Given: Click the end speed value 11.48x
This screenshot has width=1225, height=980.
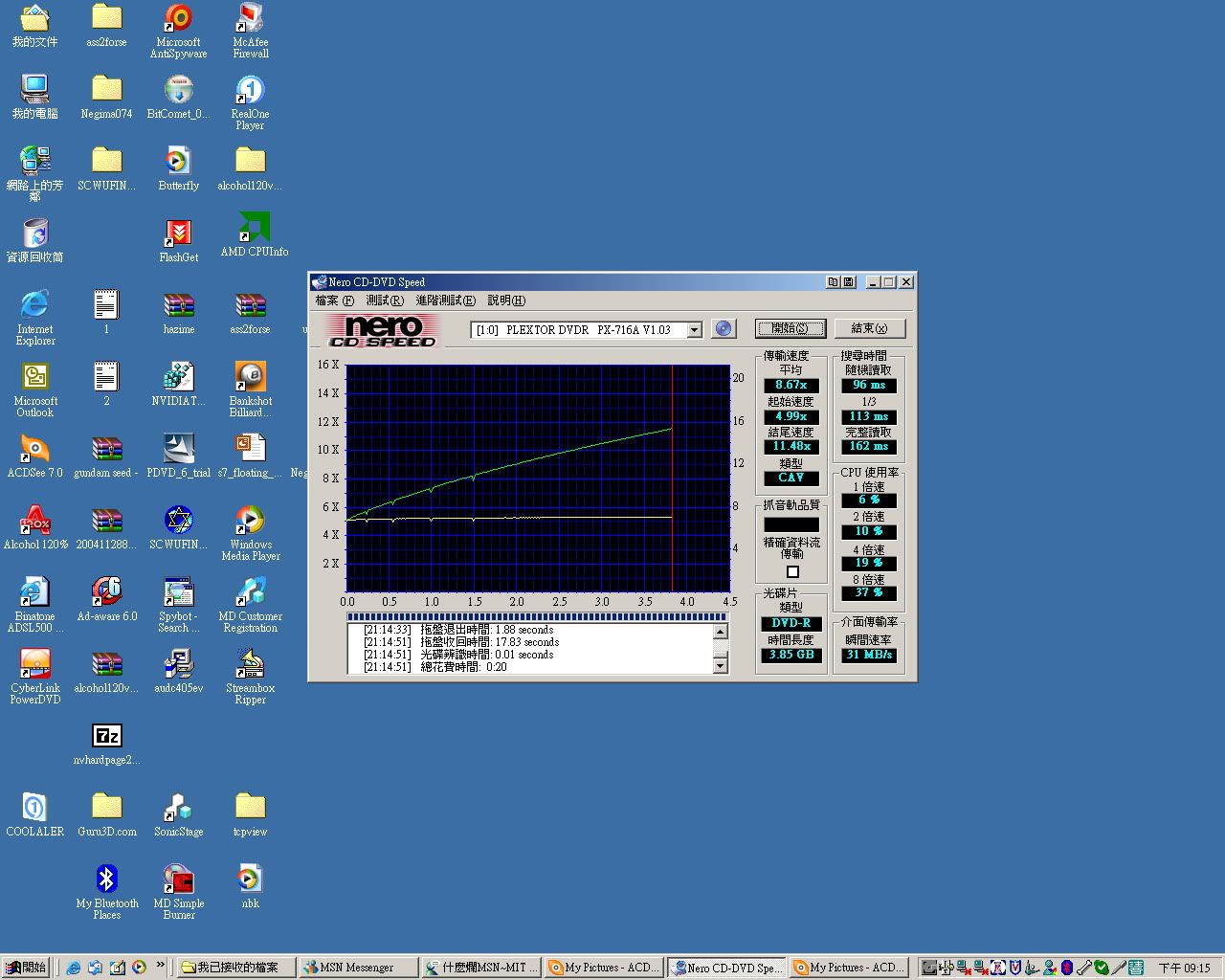Looking at the screenshot, I should (791, 446).
